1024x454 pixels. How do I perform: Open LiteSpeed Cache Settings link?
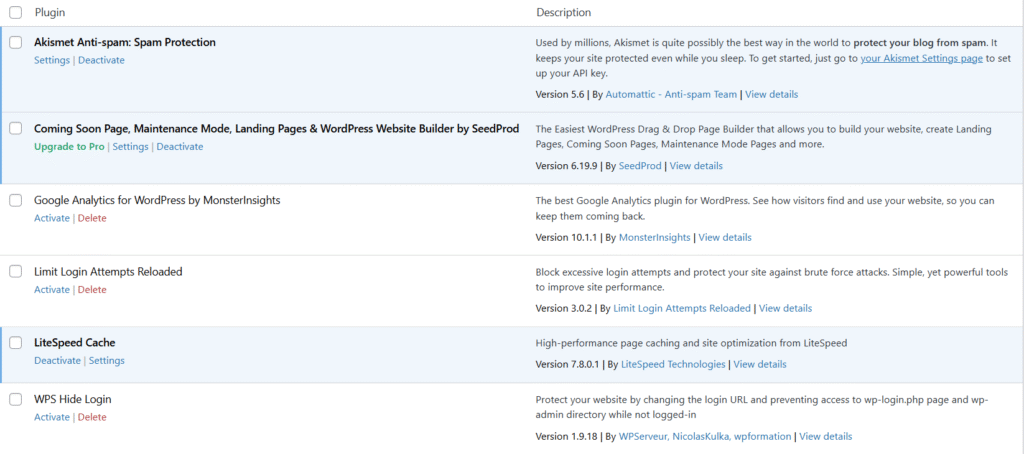click(x=107, y=361)
